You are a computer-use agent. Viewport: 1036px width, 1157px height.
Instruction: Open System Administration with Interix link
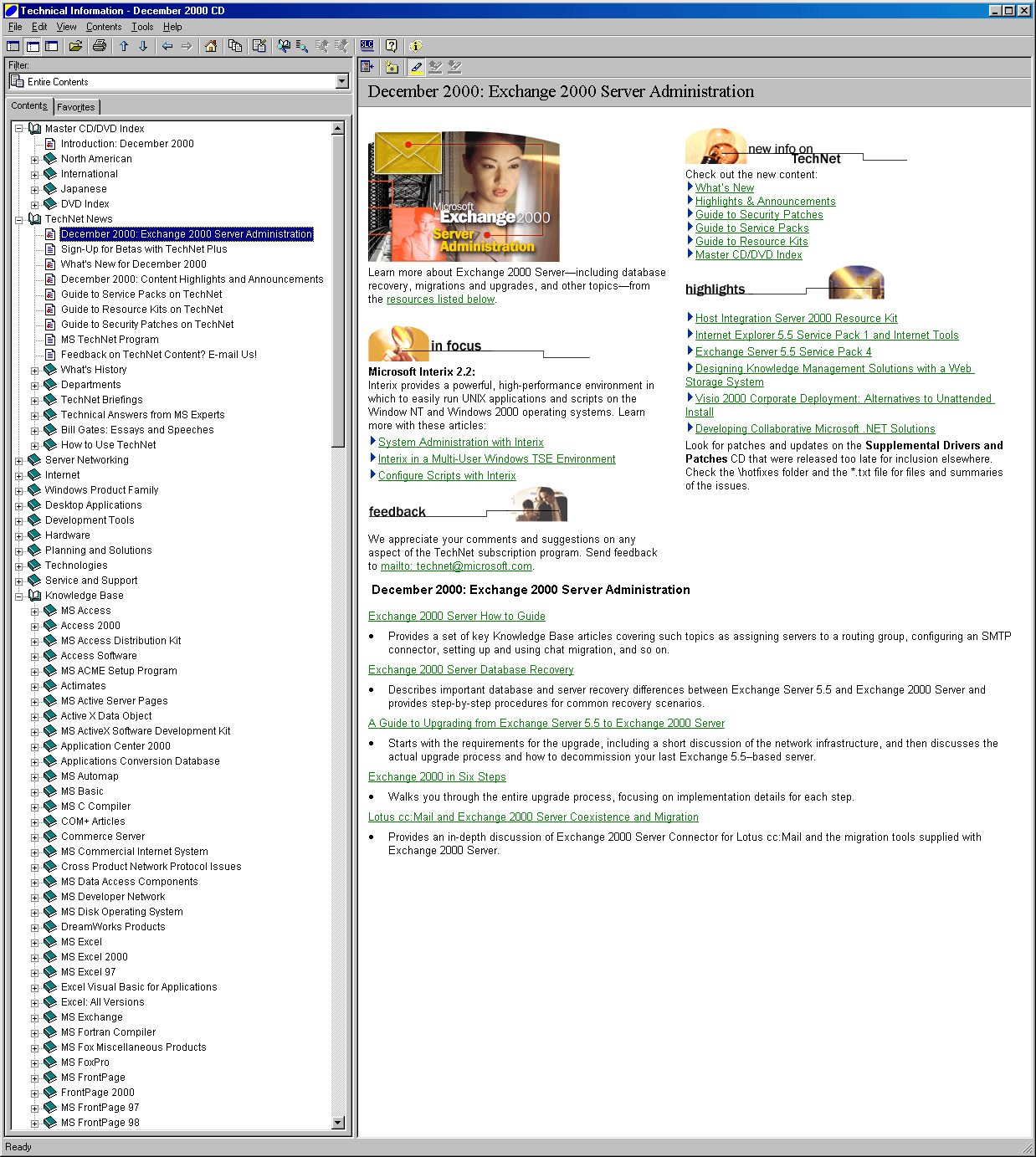pyautogui.click(x=461, y=443)
